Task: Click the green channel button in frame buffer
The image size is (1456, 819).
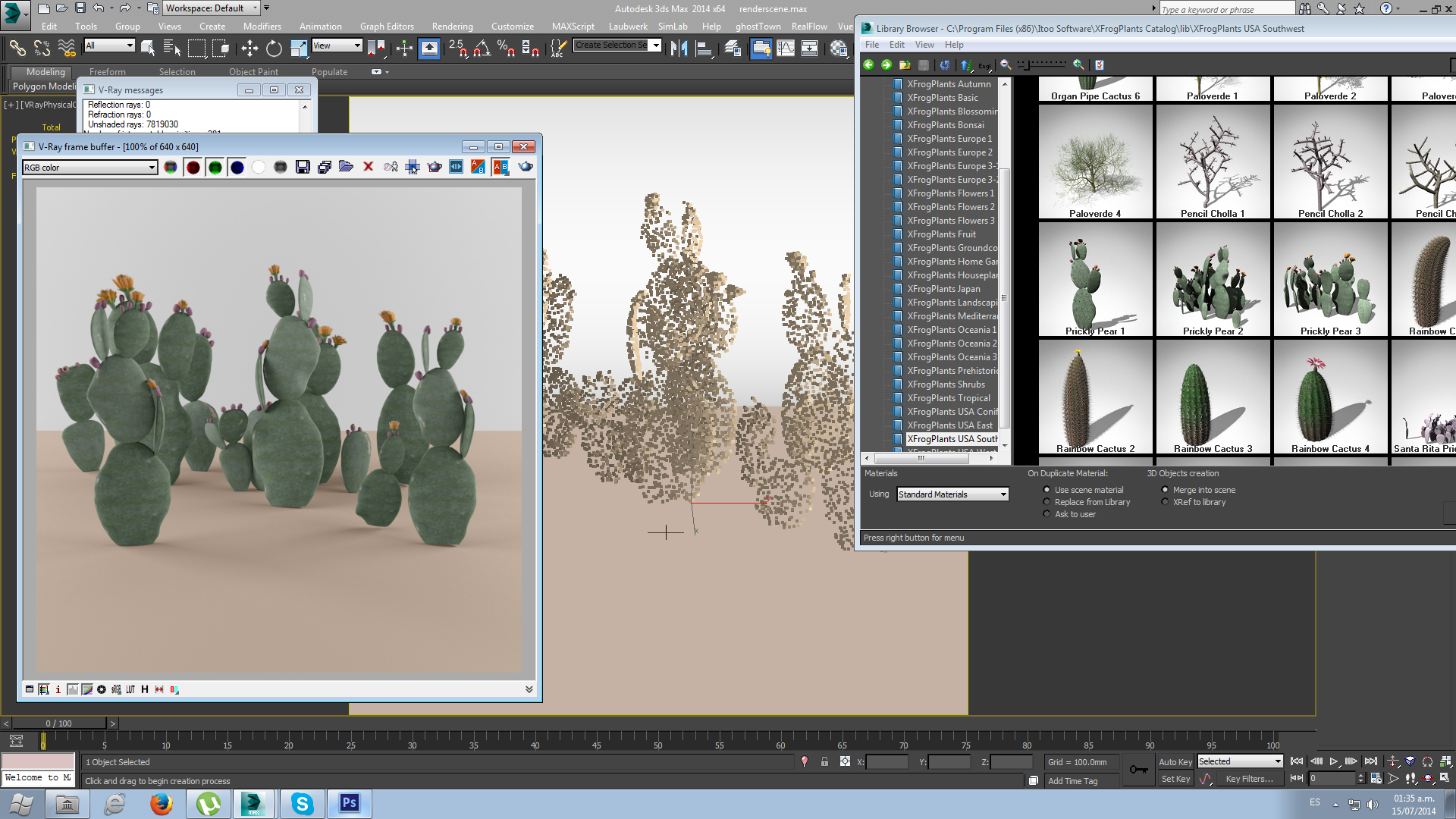Action: pos(215,168)
